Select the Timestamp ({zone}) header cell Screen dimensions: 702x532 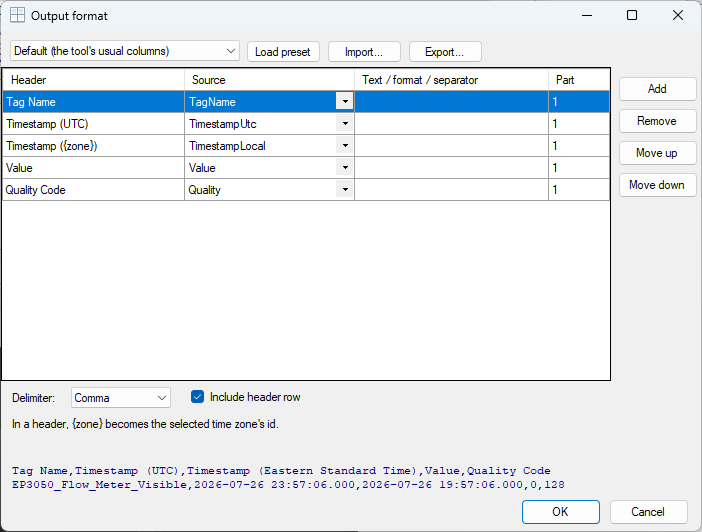tap(94, 146)
